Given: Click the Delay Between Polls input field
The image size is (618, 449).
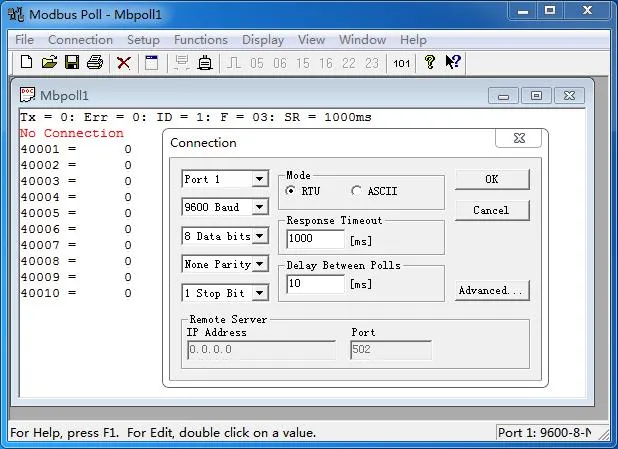Looking at the screenshot, I should coord(315,283).
